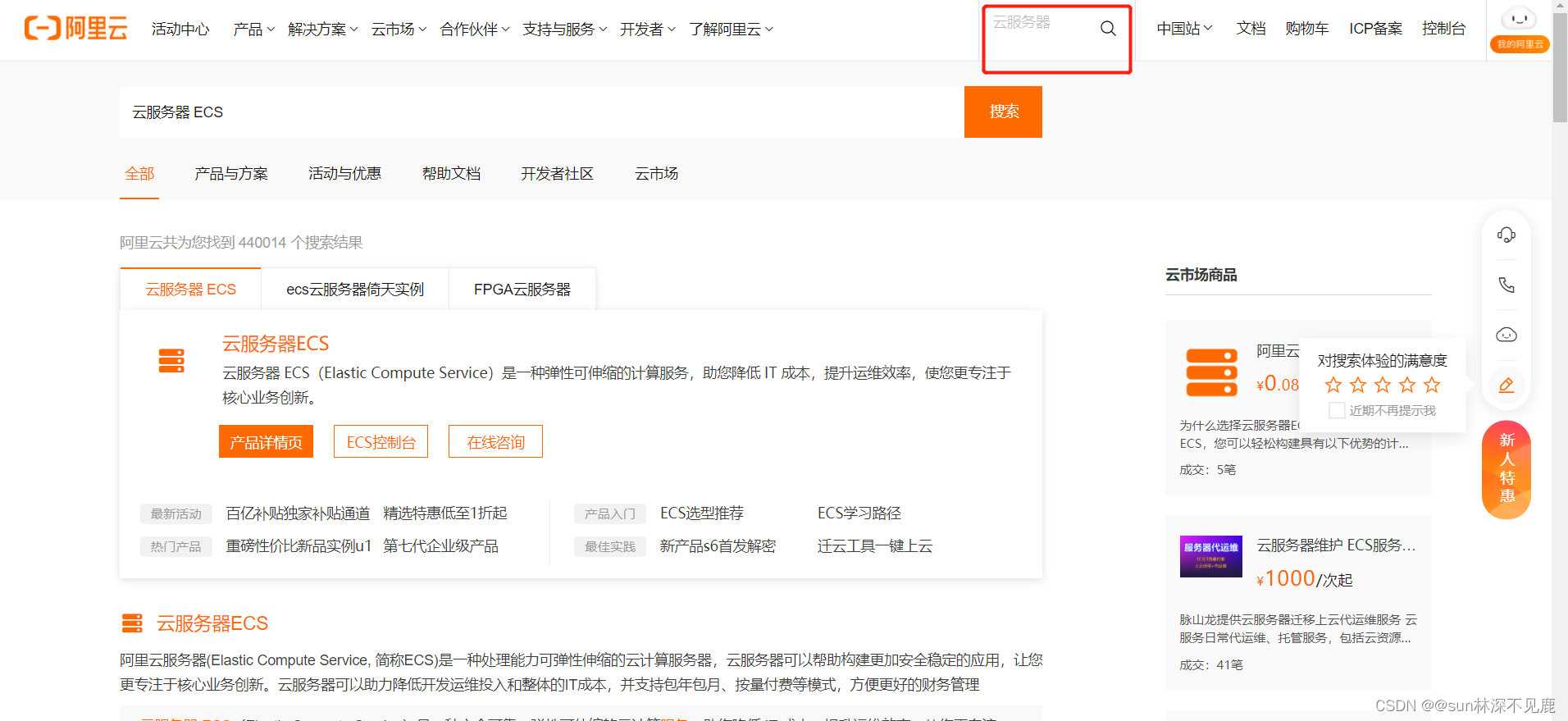The height and width of the screenshot is (721, 1568).
Task: Click the page vertical scrollbar thumb
Action: click(x=1560, y=67)
